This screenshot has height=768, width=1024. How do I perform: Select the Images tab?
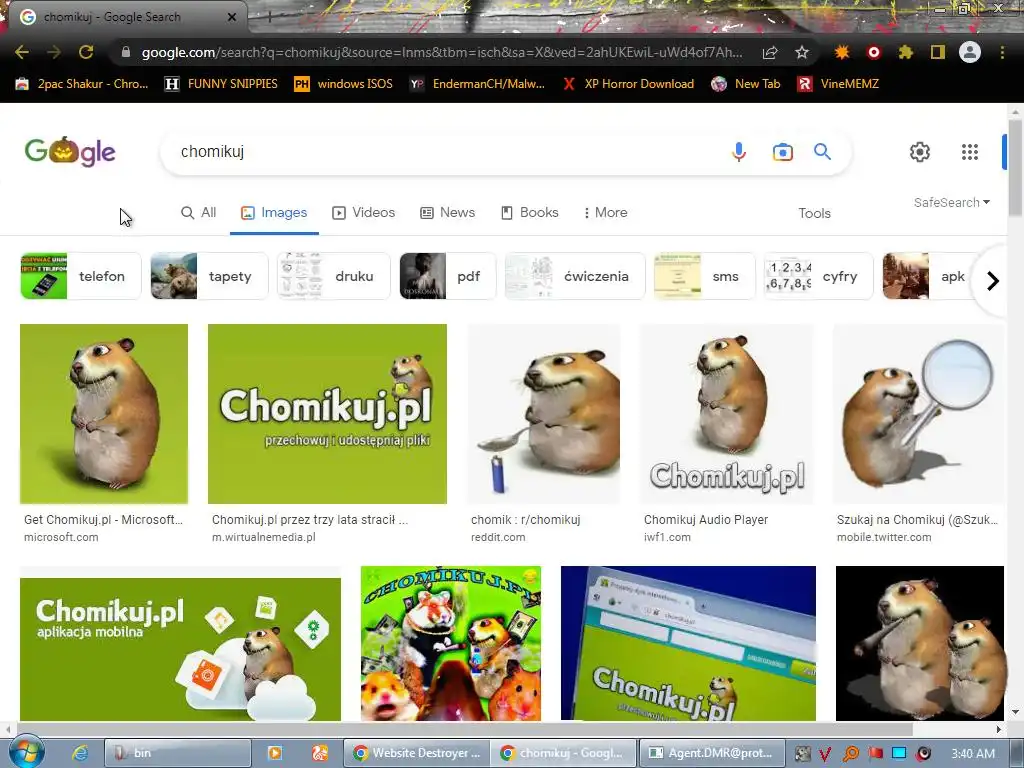point(274,213)
